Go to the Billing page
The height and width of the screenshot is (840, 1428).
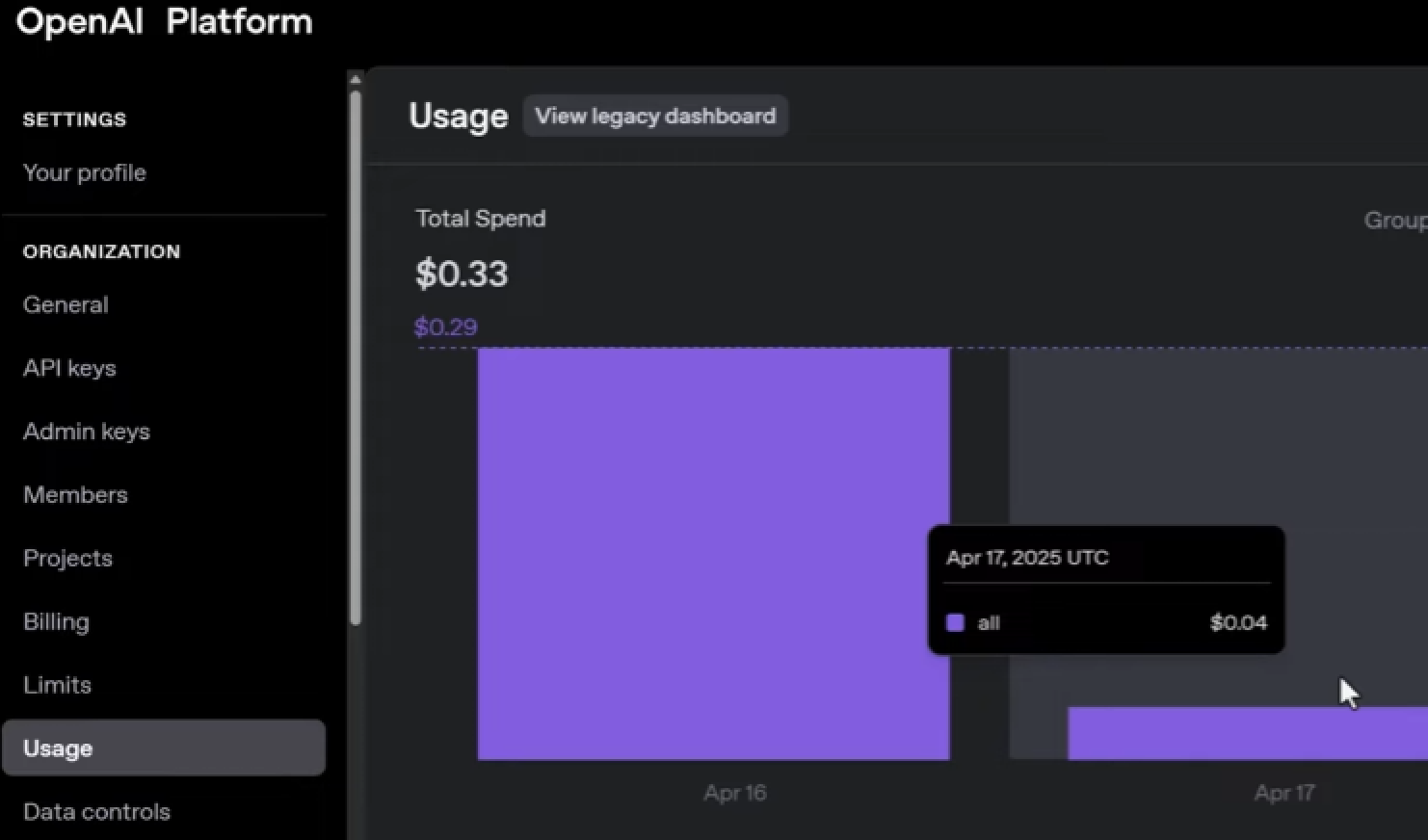click(x=56, y=621)
